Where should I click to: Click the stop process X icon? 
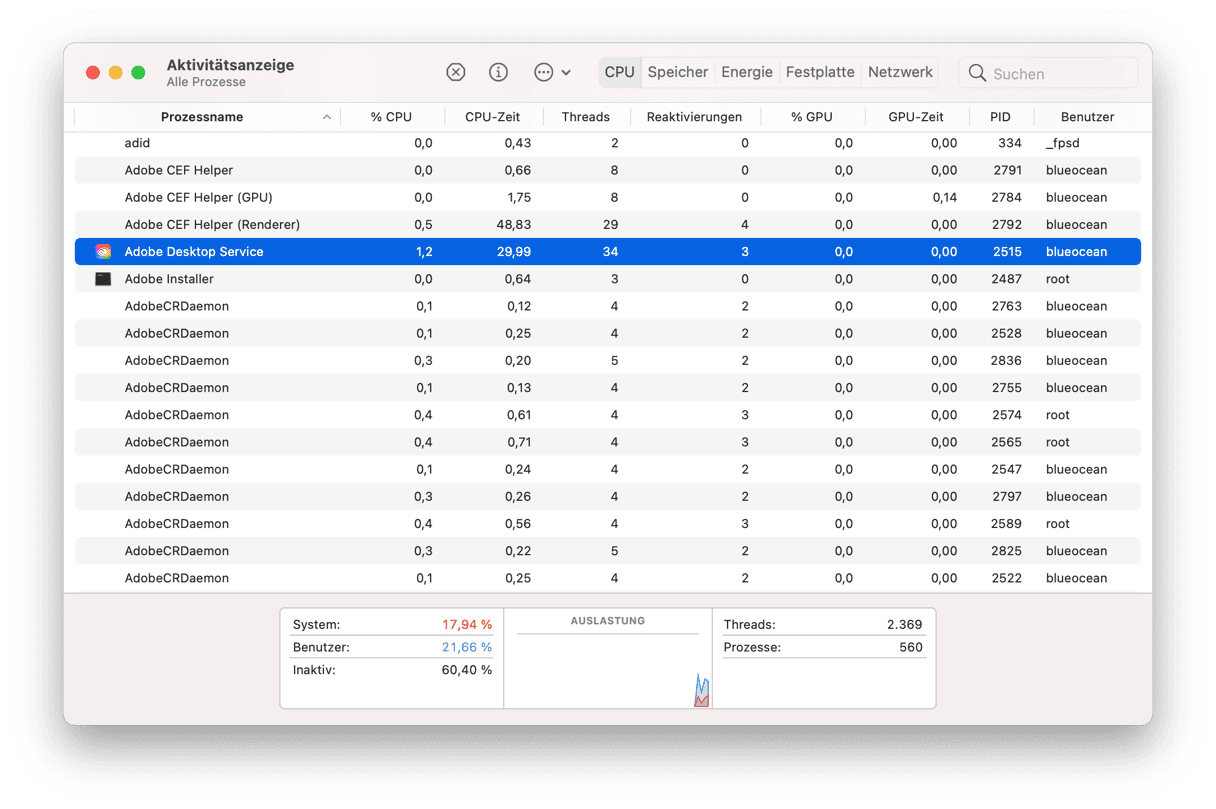455,72
